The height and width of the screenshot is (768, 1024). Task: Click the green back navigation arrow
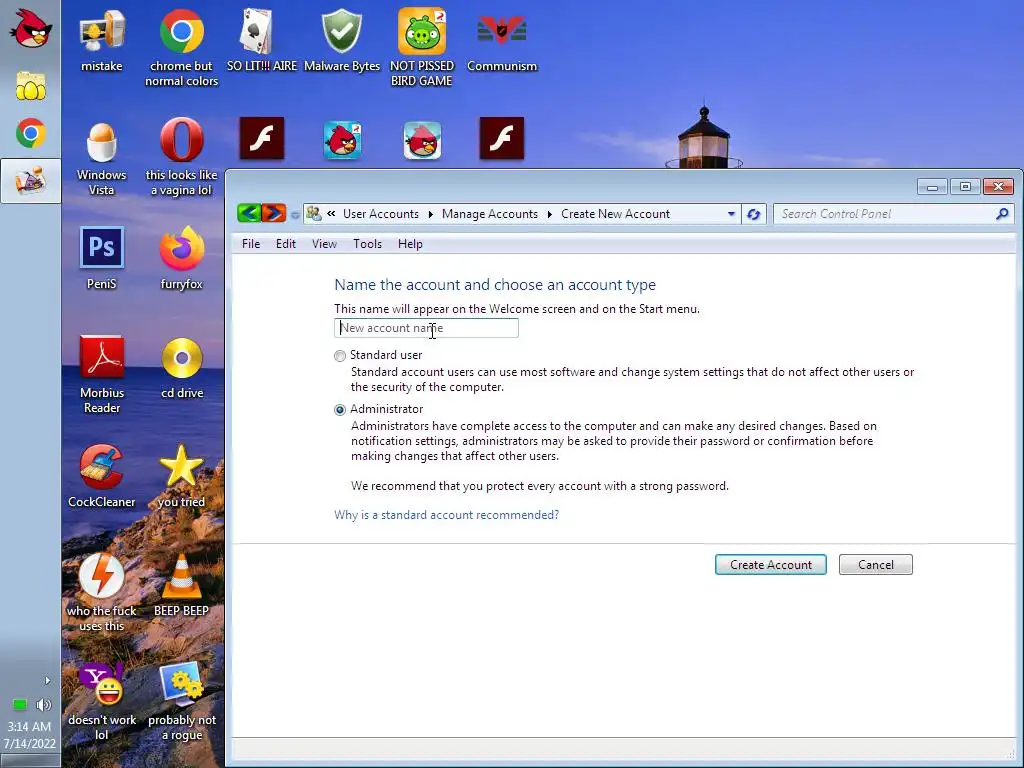[x=249, y=213]
